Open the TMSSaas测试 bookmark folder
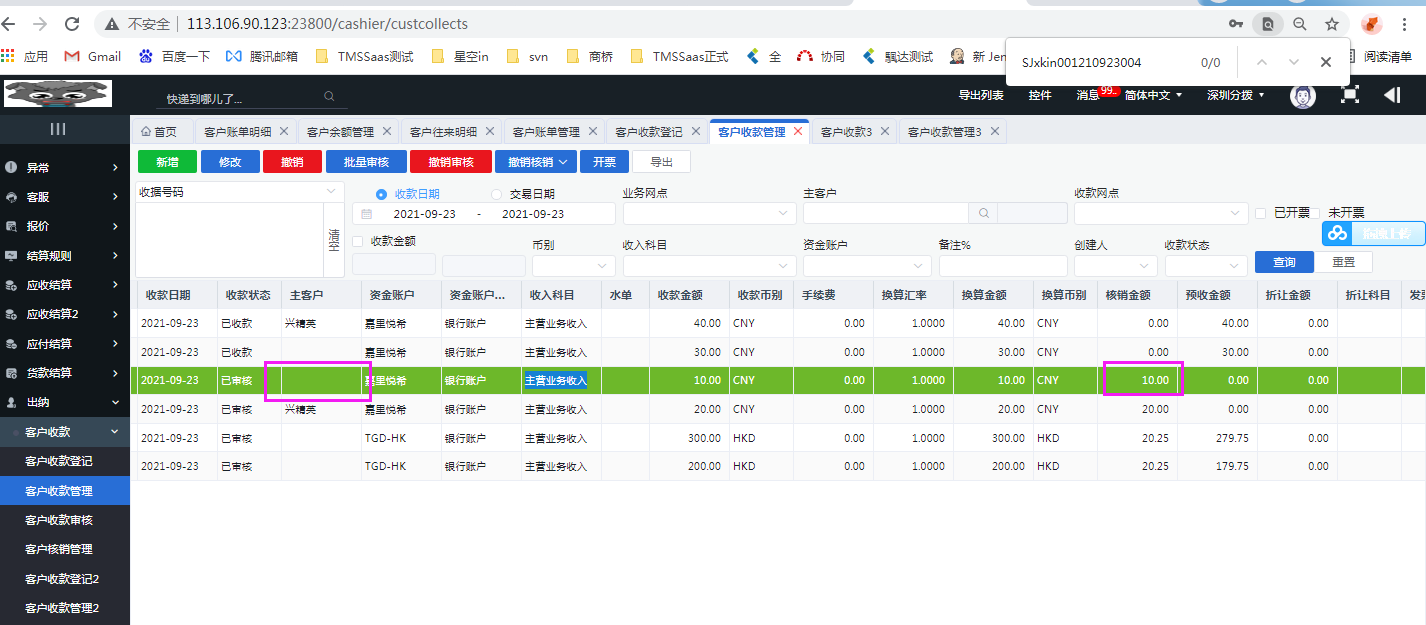 coord(364,56)
